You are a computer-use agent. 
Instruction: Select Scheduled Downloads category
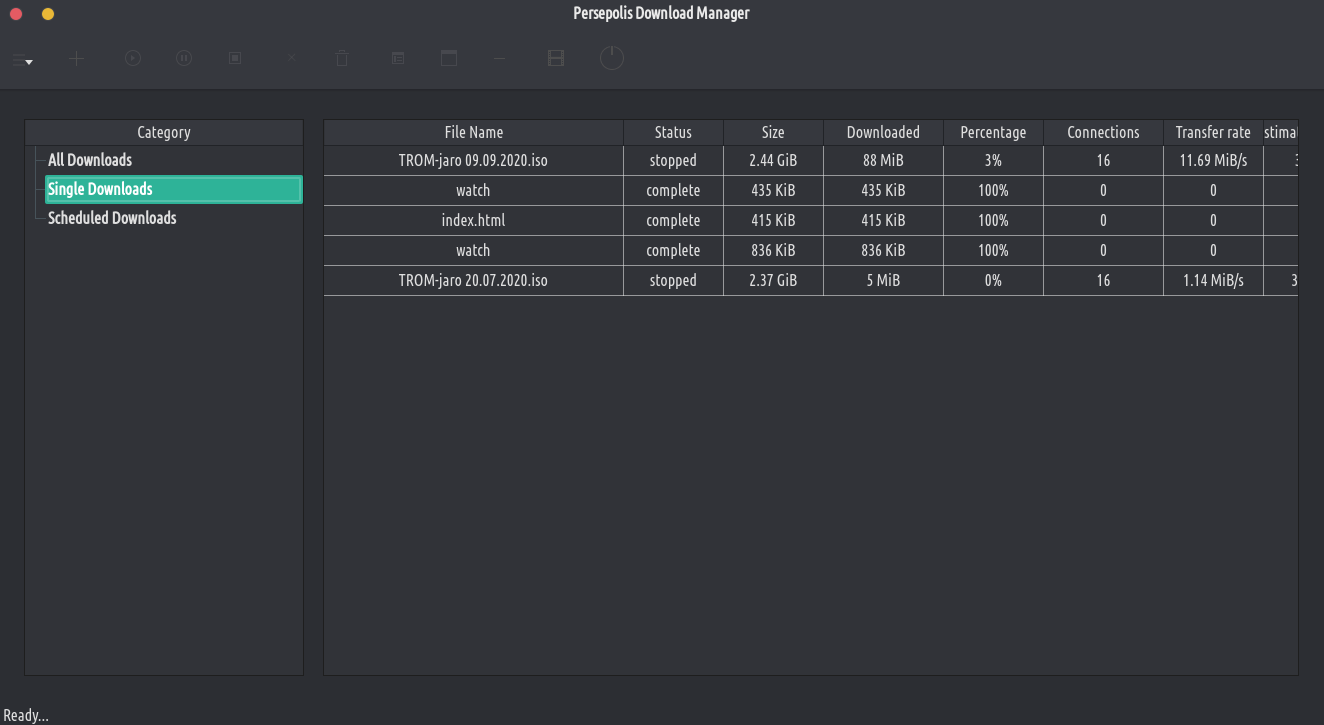(112, 218)
